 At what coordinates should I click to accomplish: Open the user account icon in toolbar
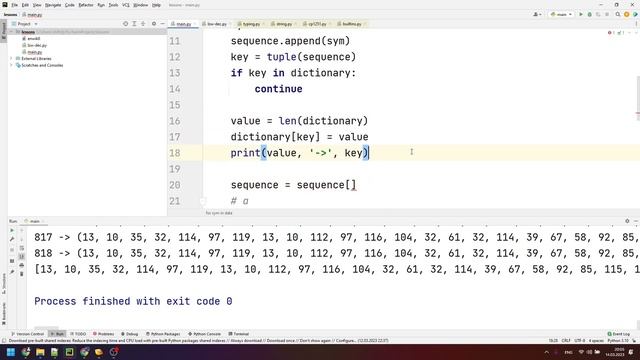[x=537, y=14]
